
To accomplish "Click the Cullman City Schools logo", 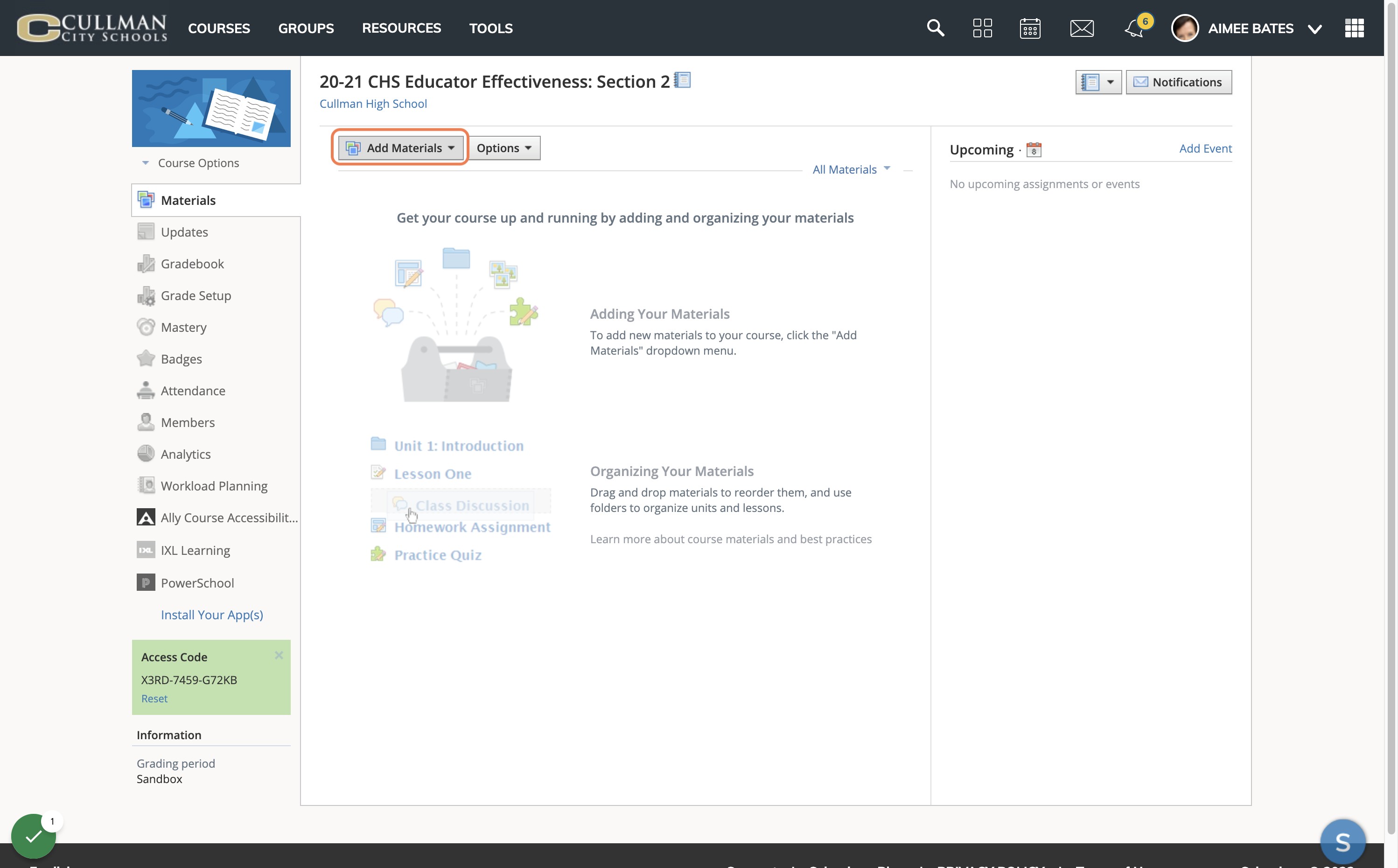I will 92,28.
